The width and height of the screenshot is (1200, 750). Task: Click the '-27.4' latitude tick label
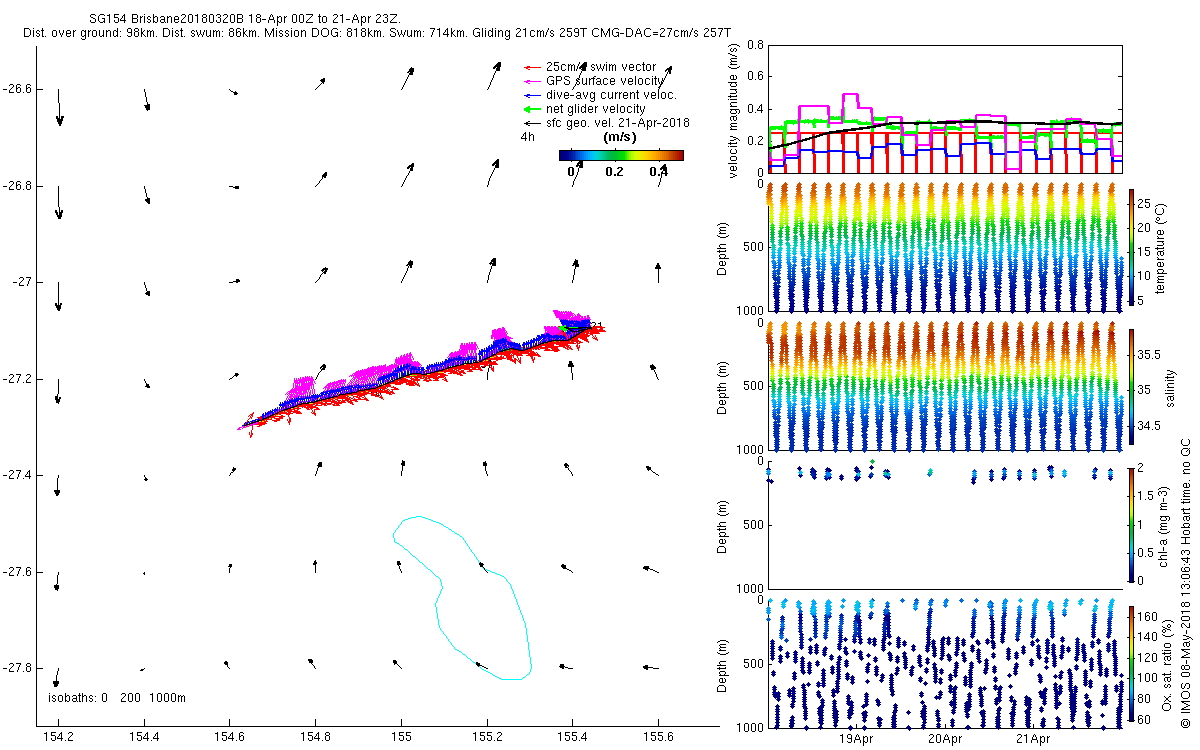[18, 475]
